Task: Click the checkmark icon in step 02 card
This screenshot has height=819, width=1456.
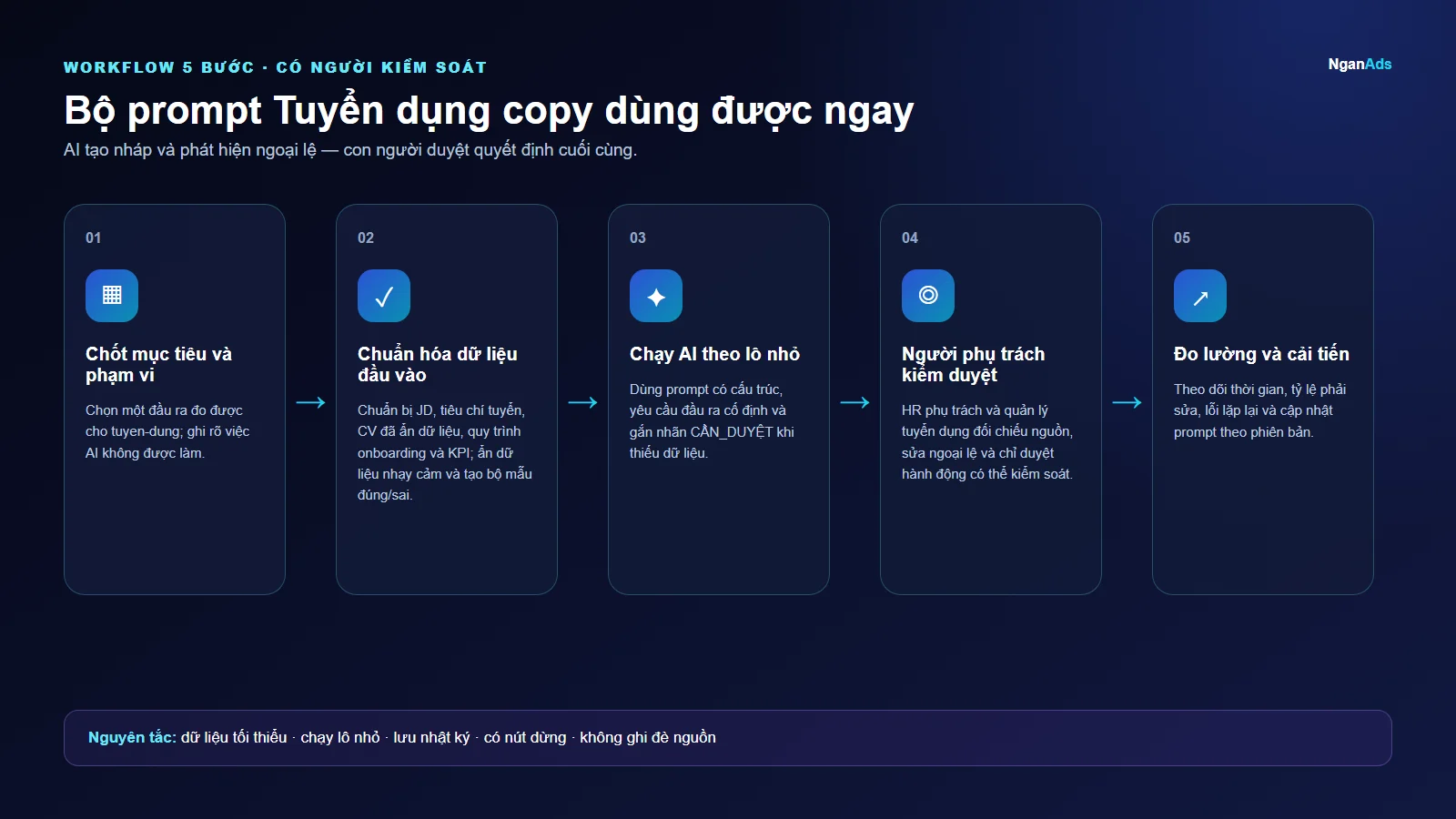Action: coord(384,296)
